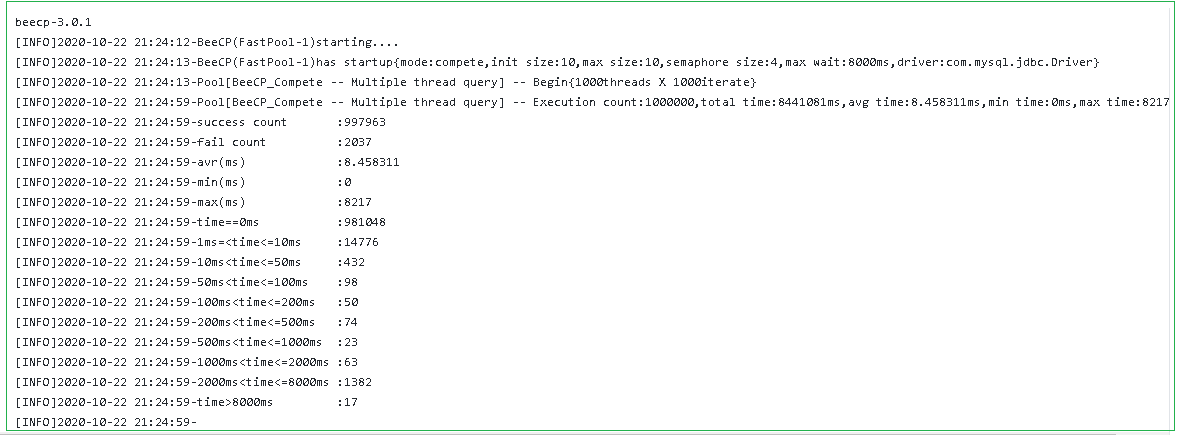
Task: Click the 200ms<time<=500ms value 74
Action: click(350, 322)
